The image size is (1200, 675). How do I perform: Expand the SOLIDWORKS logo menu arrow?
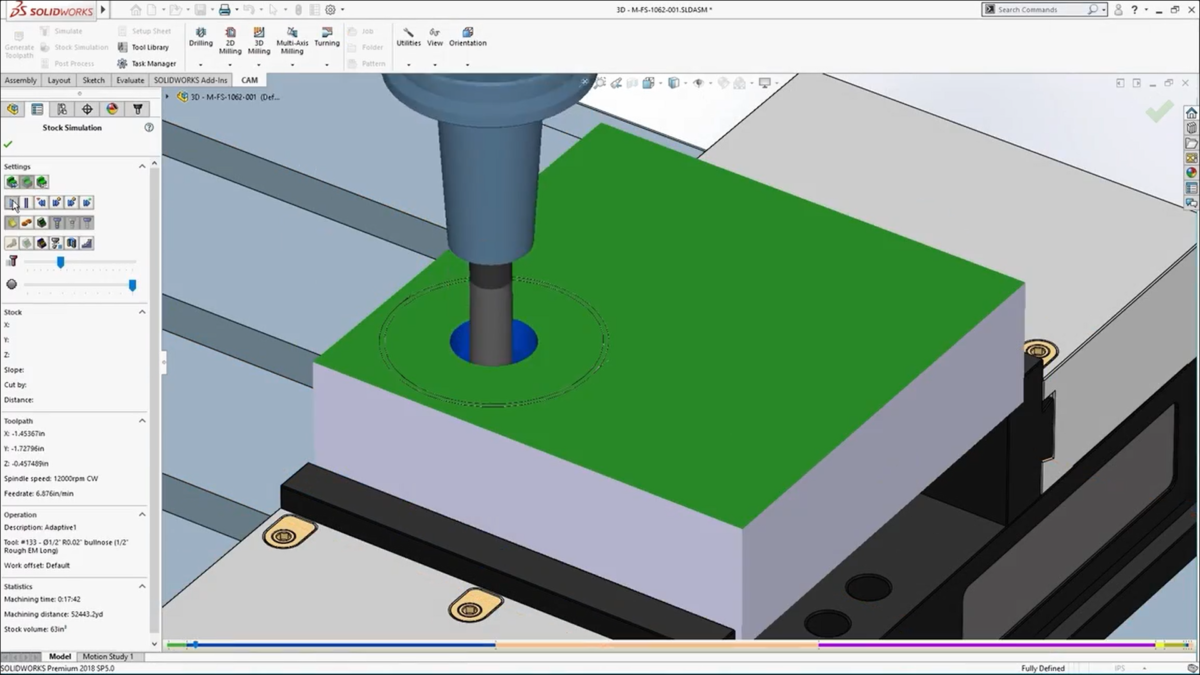(x=101, y=11)
